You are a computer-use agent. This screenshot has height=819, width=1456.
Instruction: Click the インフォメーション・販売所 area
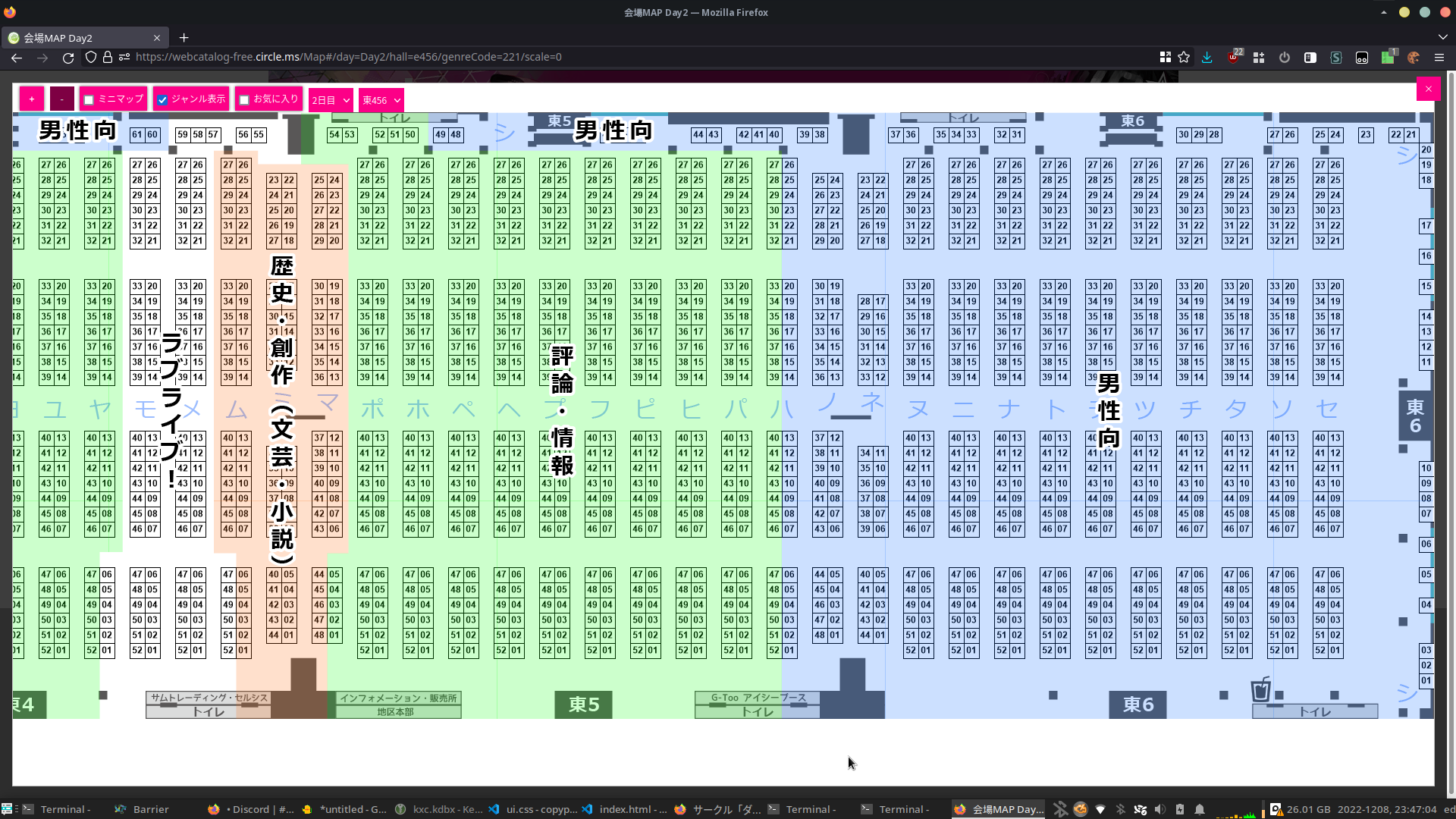[x=398, y=698]
